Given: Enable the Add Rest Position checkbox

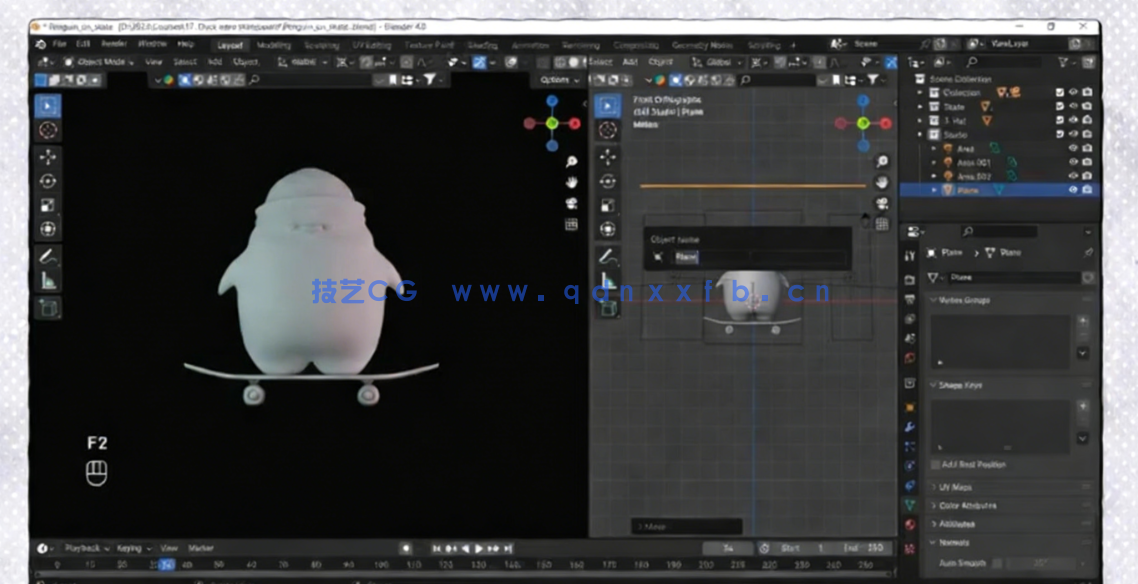Looking at the screenshot, I should coord(937,464).
